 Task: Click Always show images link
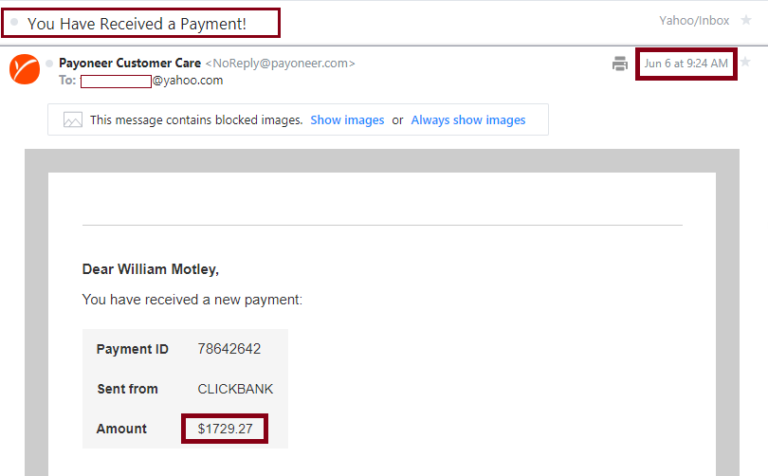tap(468, 120)
